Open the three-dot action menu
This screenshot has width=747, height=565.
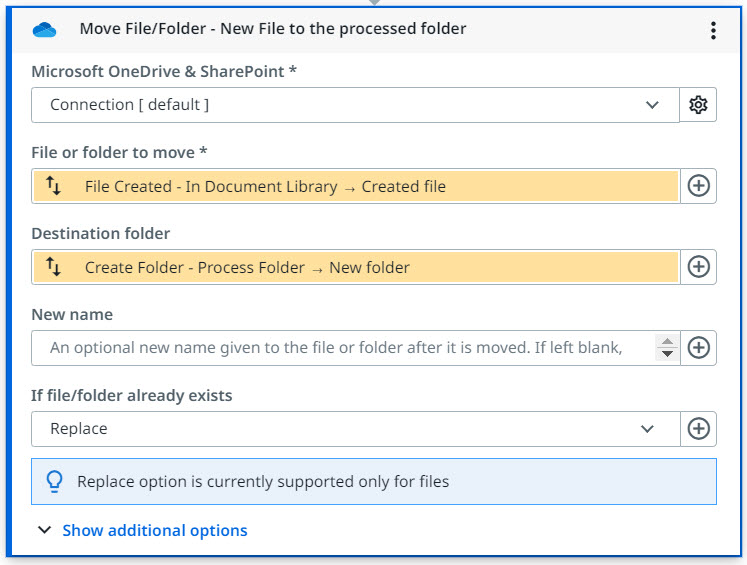tap(713, 30)
